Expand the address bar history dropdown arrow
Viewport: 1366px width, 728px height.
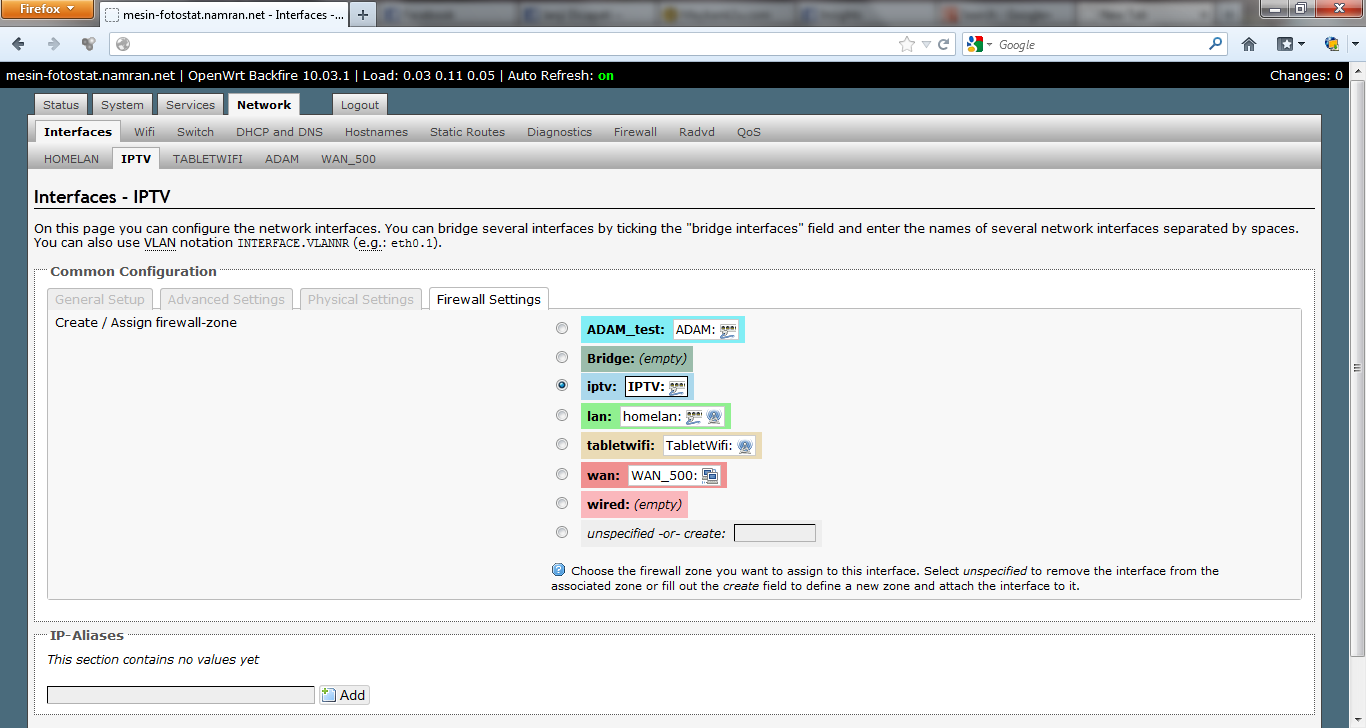[x=926, y=44]
